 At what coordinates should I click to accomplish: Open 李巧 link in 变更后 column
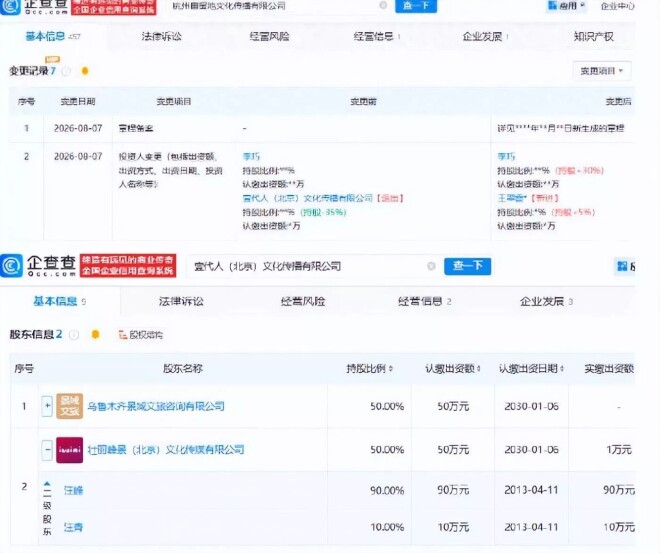tap(506, 157)
